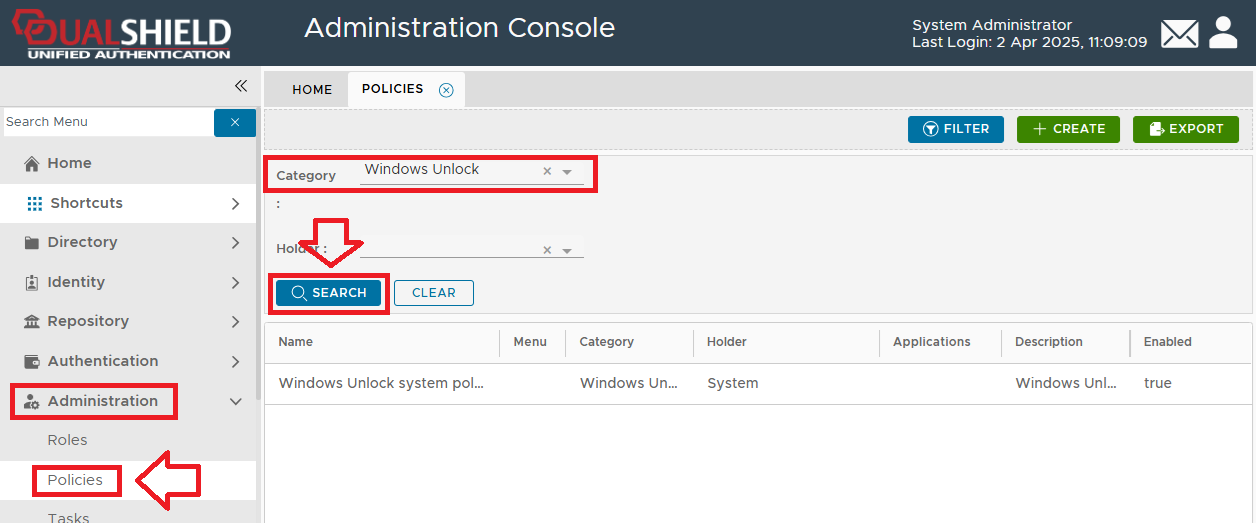Screen dimensions: 1256x523
Task: Close the Policies tab via X icon
Action: [x=446, y=90]
